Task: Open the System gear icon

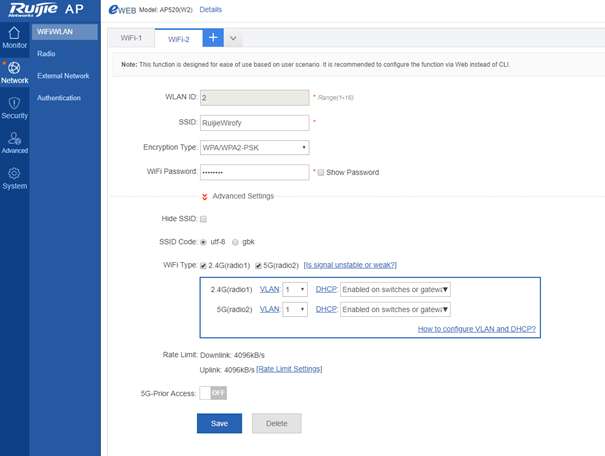Action: 14,174
